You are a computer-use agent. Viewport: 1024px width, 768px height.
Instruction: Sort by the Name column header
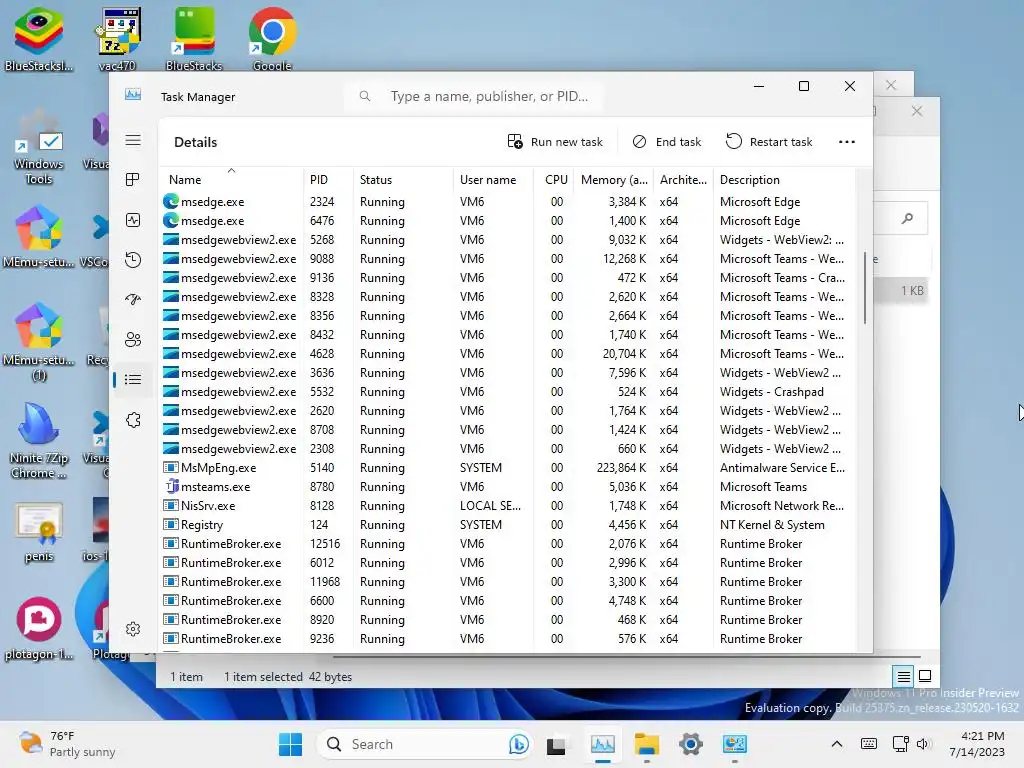[231, 180]
